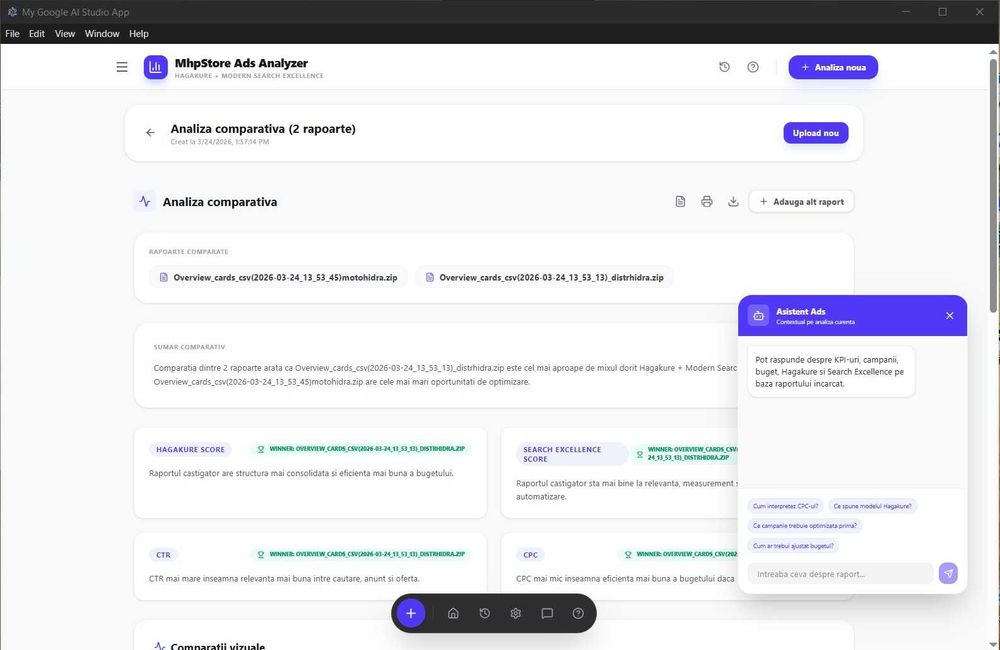The width and height of the screenshot is (1000, 650).
Task: Click trophy icon in Search Excellence card
Action: (x=640, y=454)
